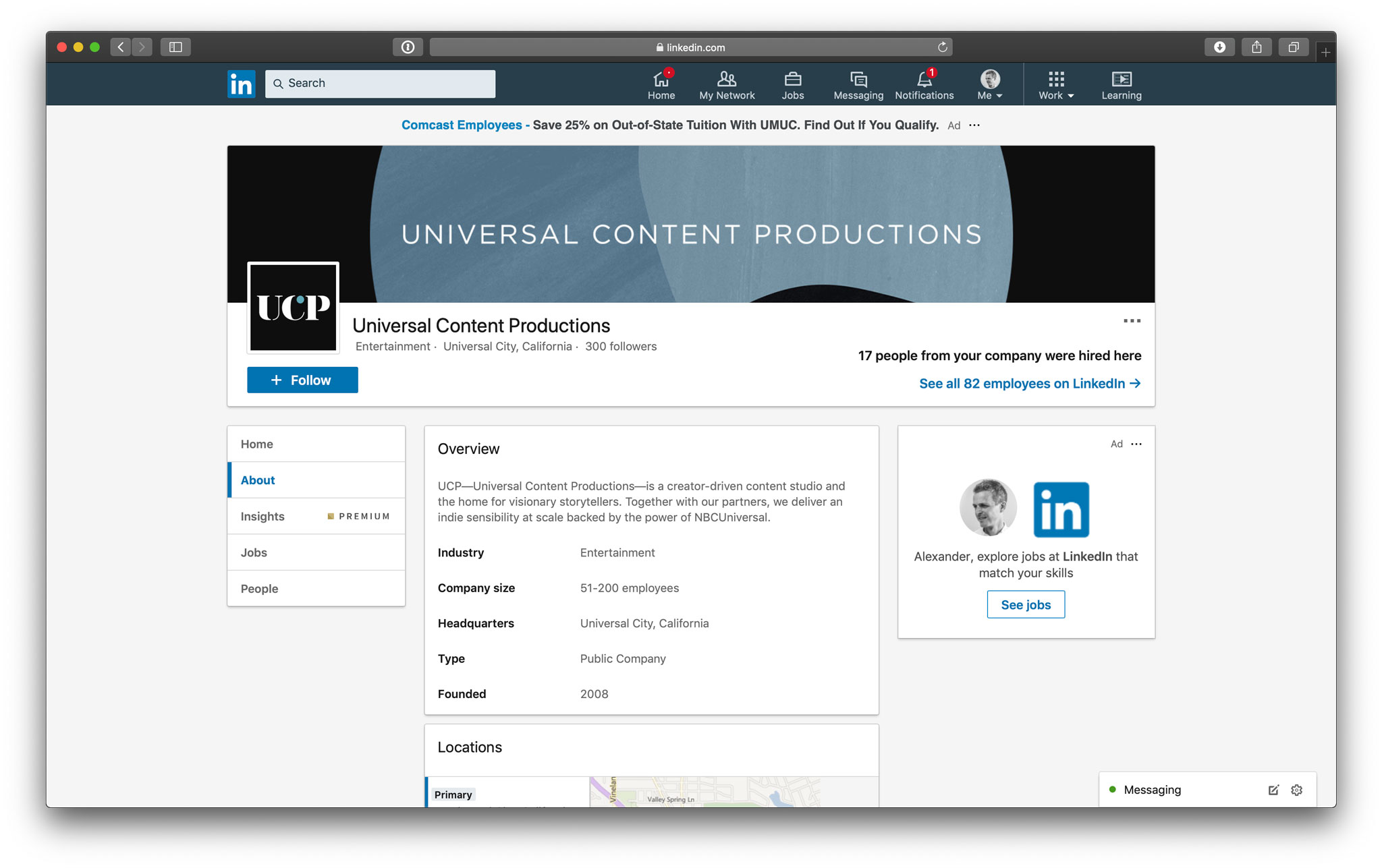Screen dimensions: 1382x868
Task: Select the Insights Premium tab
Action: 316,516
